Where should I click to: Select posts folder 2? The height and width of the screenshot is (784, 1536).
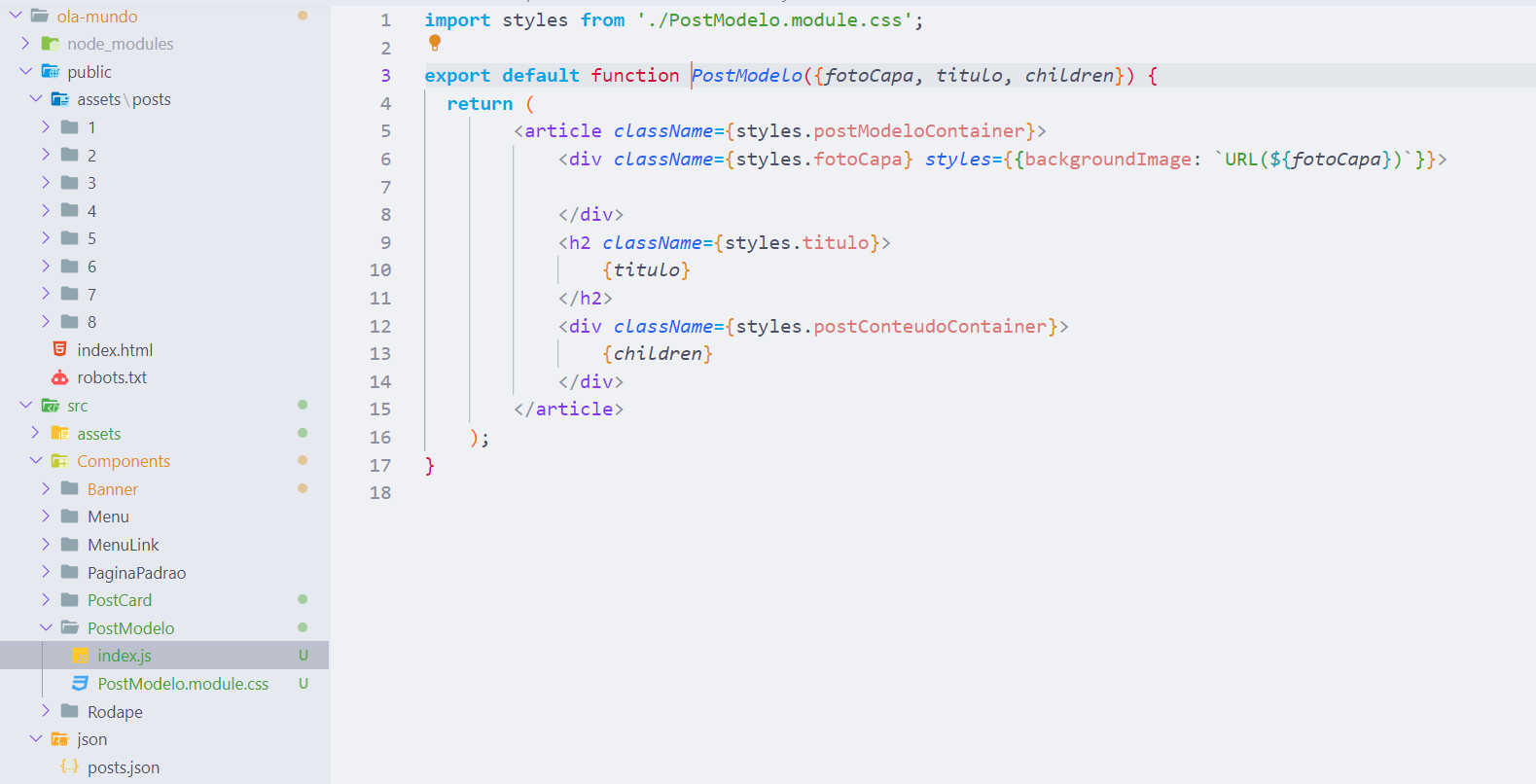[x=91, y=156]
